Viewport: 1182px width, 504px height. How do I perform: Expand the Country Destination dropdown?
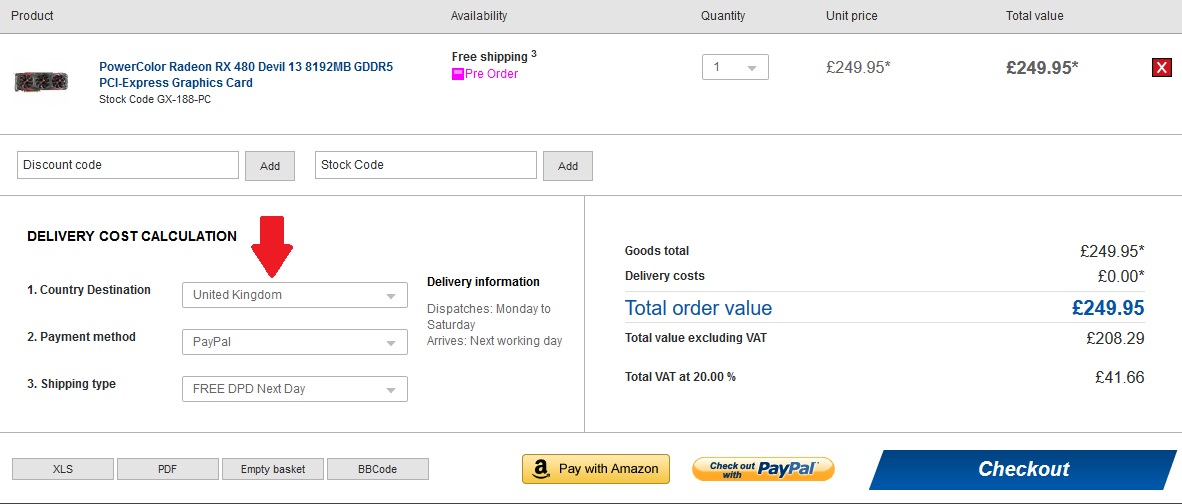pyautogui.click(x=294, y=295)
